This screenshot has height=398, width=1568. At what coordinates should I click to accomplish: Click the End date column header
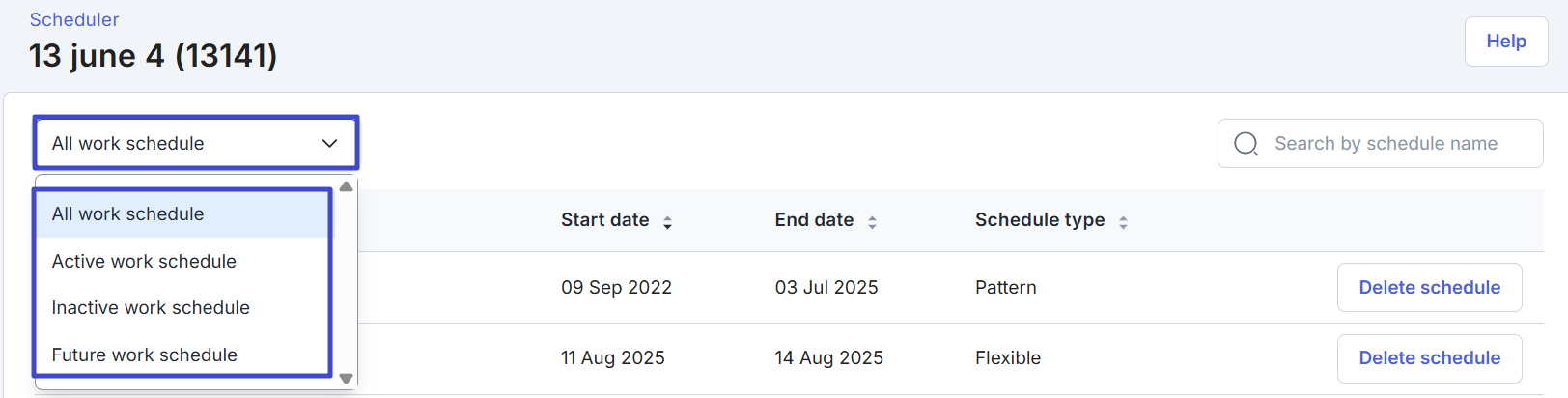click(x=813, y=220)
